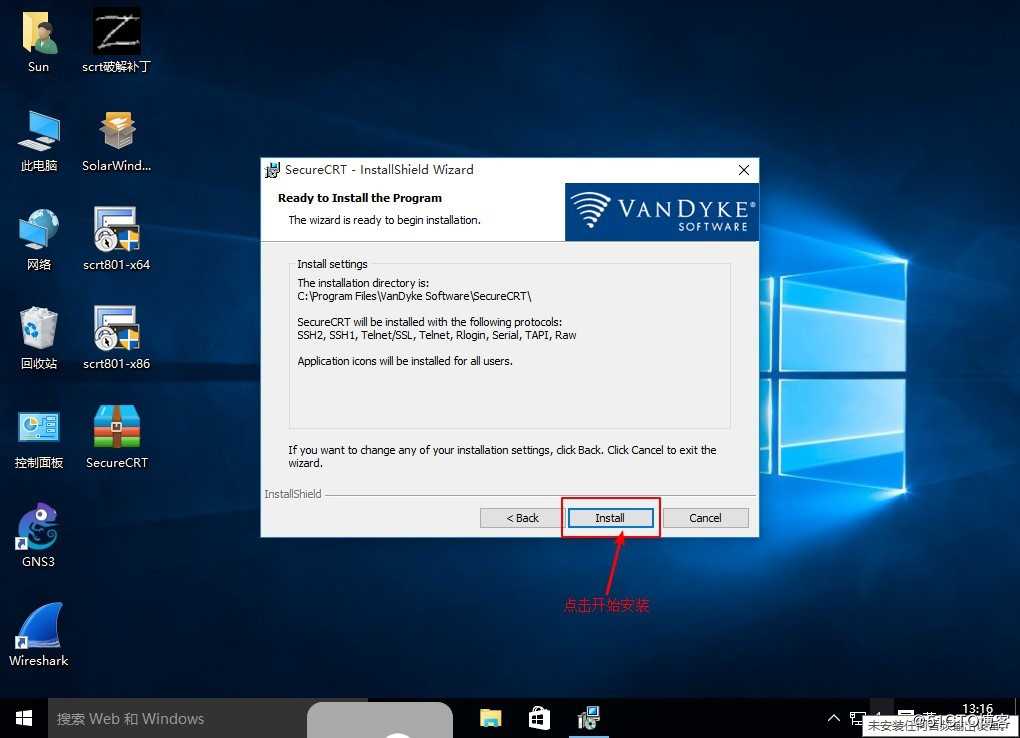Click the 'Ready to Install the Program' heading
This screenshot has height=738, width=1020.
[x=360, y=198]
